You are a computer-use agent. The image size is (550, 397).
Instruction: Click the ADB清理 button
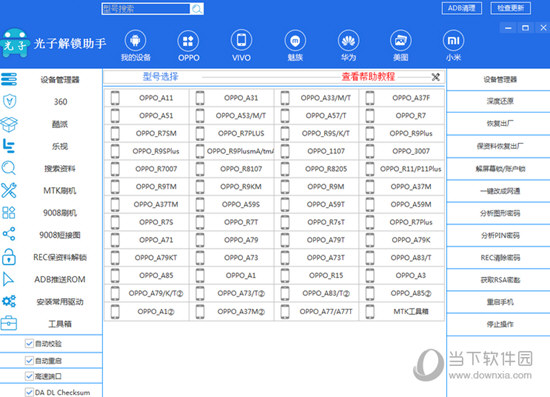pos(462,8)
